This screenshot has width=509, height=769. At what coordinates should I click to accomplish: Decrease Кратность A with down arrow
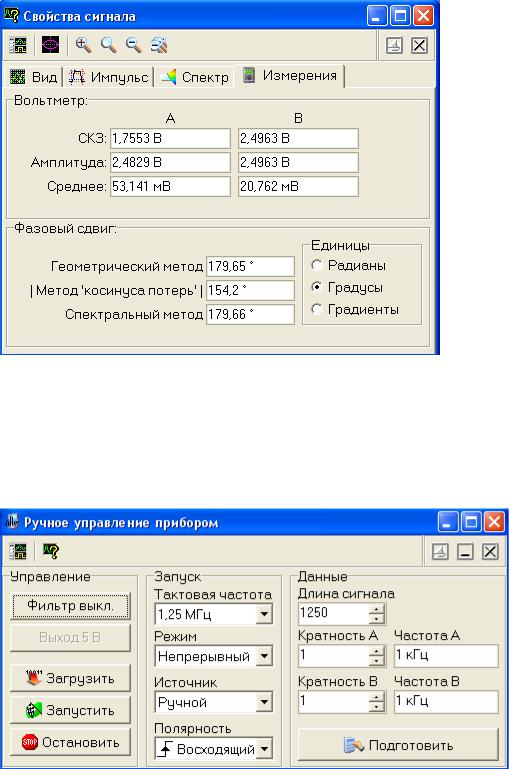click(x=376, y=660)
